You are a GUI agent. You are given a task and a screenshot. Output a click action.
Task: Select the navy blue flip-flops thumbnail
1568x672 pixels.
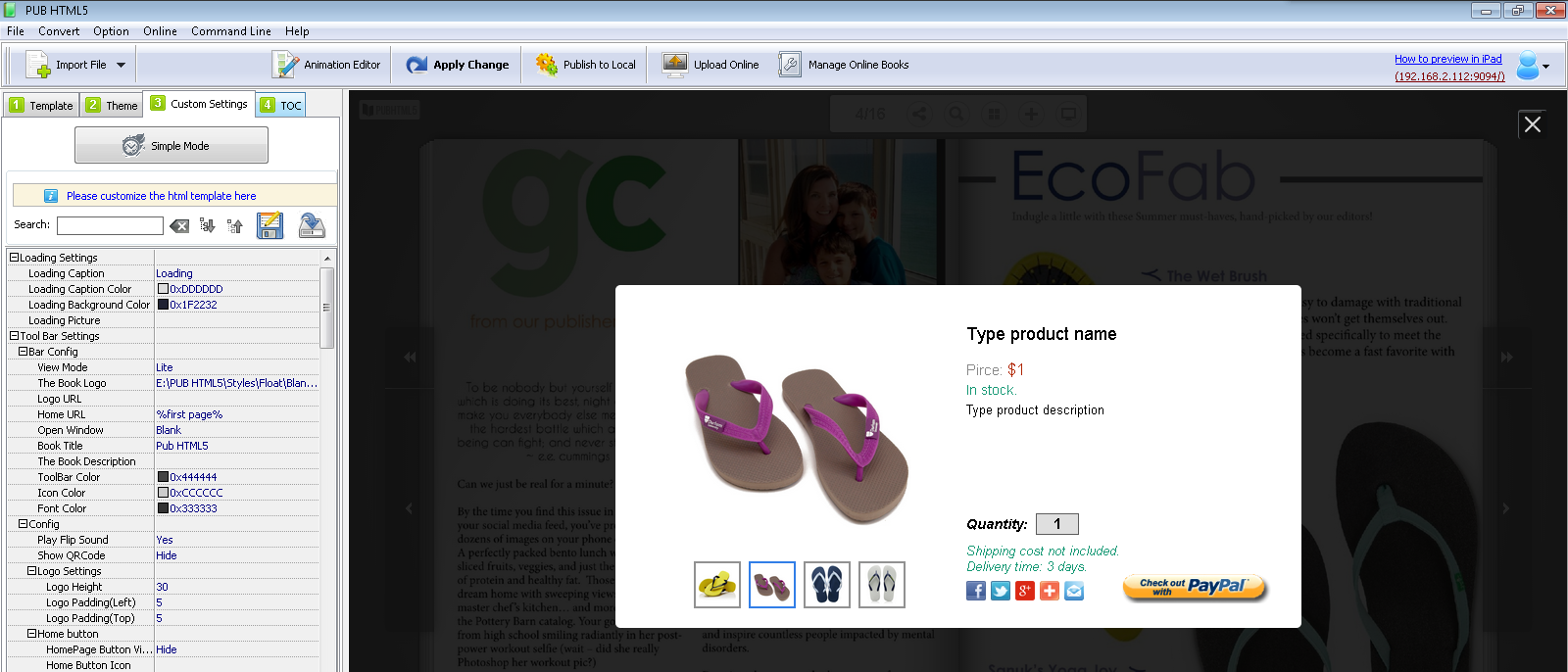point(827,585)
